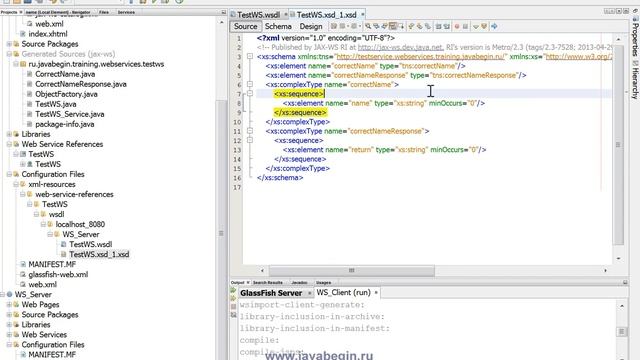Click editor Forward navigation icon
The width and height of the screenshot is (640, 360).
[354, 26]
